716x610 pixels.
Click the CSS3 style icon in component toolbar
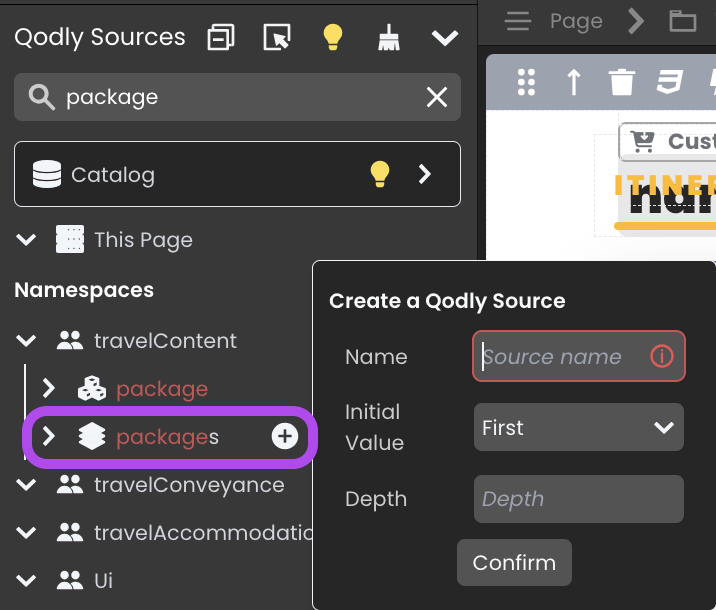click(669, 82)
